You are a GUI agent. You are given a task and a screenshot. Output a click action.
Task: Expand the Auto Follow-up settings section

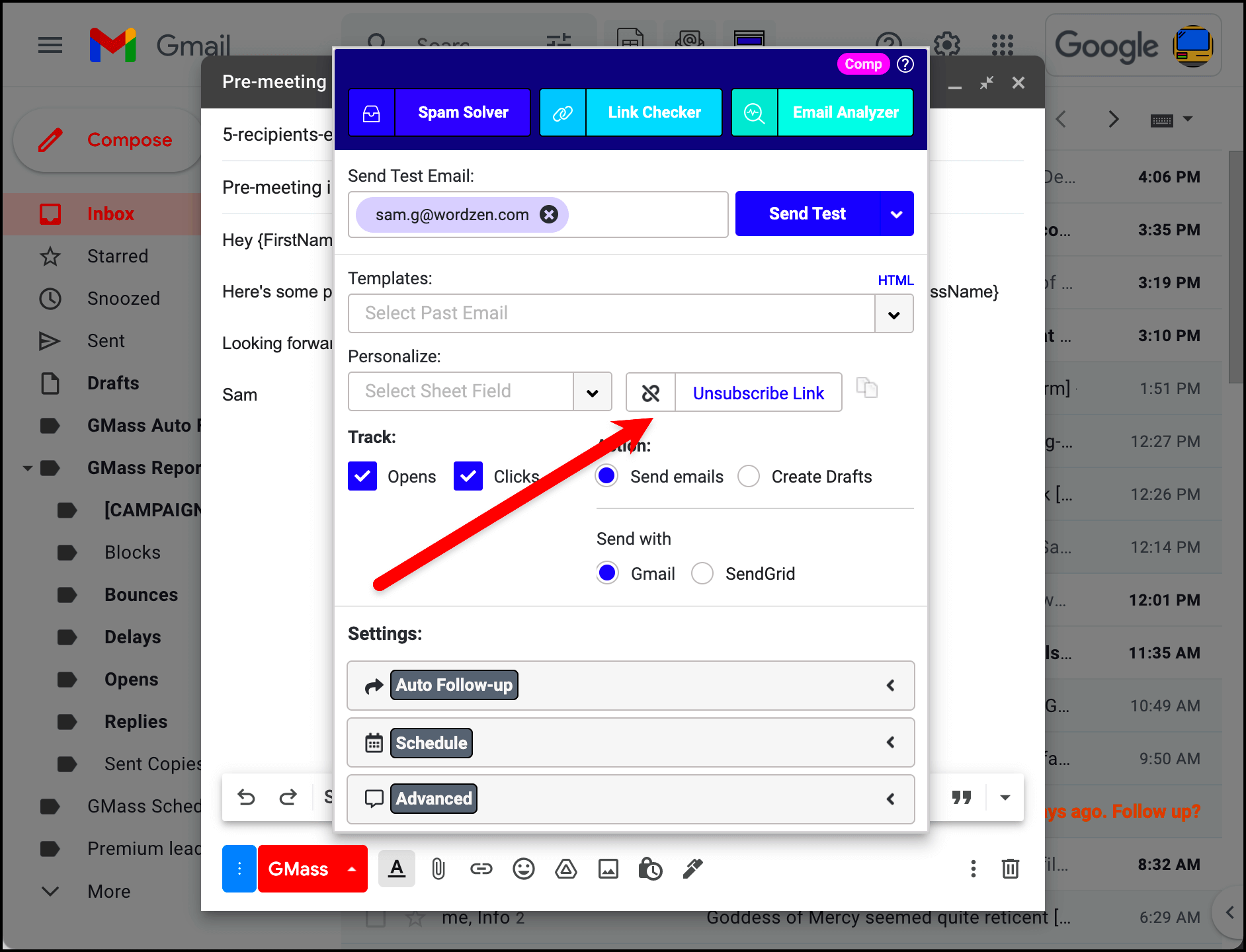click(631, 686)
